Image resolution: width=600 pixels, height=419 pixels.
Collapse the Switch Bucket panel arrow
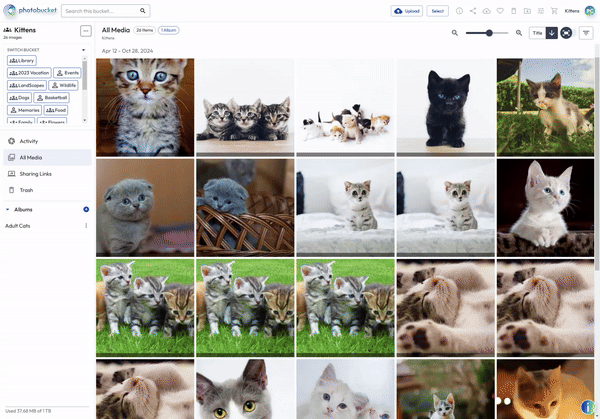pos(83,50)
